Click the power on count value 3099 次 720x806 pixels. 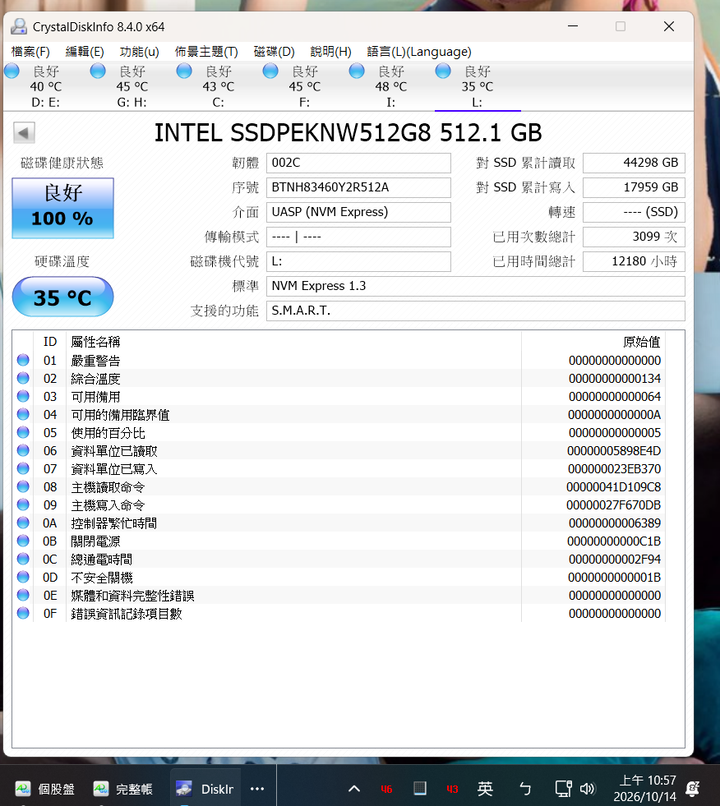point(634,237)
